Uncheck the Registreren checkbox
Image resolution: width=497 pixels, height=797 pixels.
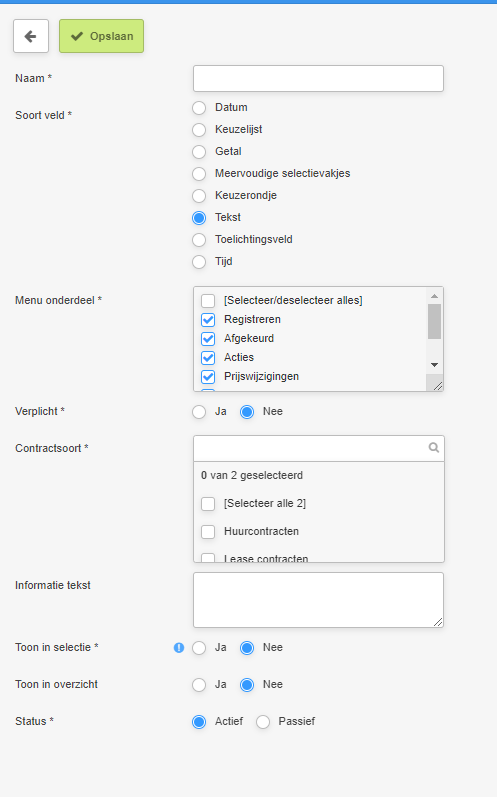click(208, 320)
